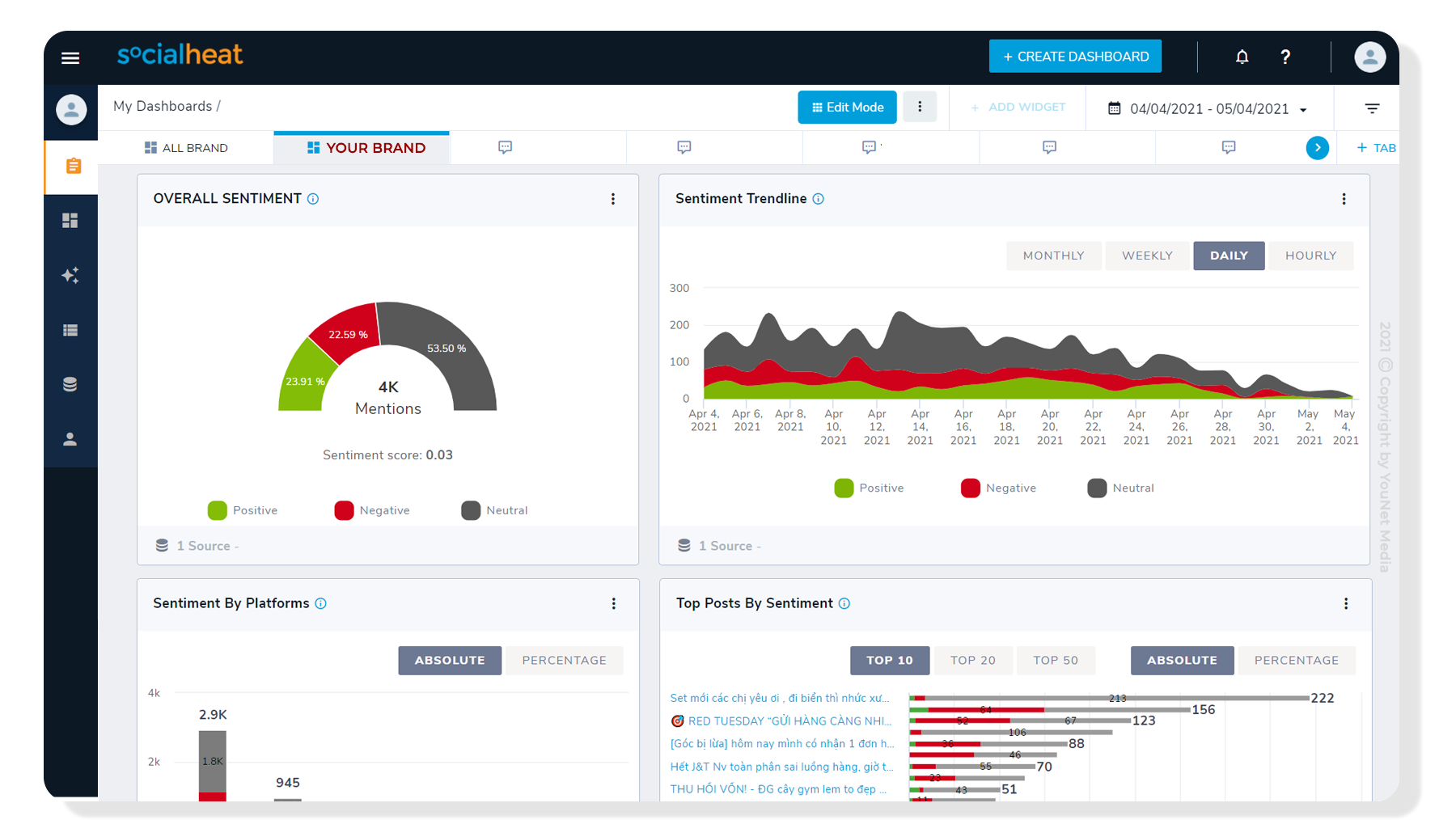Image resolution: width=1456 pixels, height=820 pixels.
Task: Select Top 10 posts
Action: click(890, 660)
